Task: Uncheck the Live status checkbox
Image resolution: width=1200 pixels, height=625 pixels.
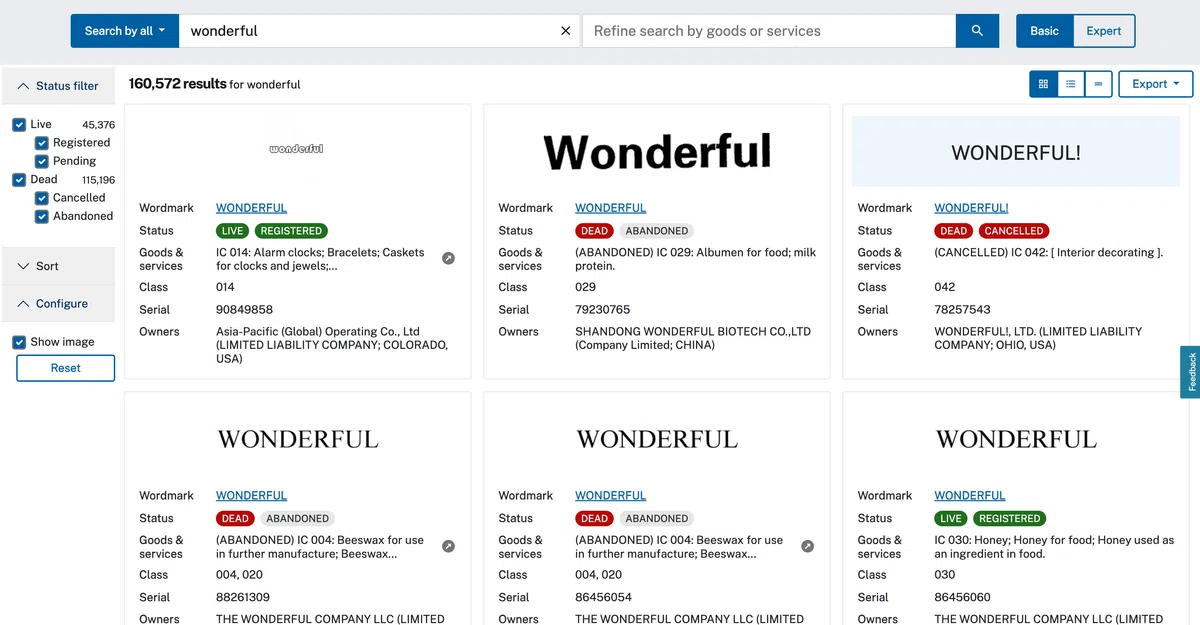Action: coord(19,125)
